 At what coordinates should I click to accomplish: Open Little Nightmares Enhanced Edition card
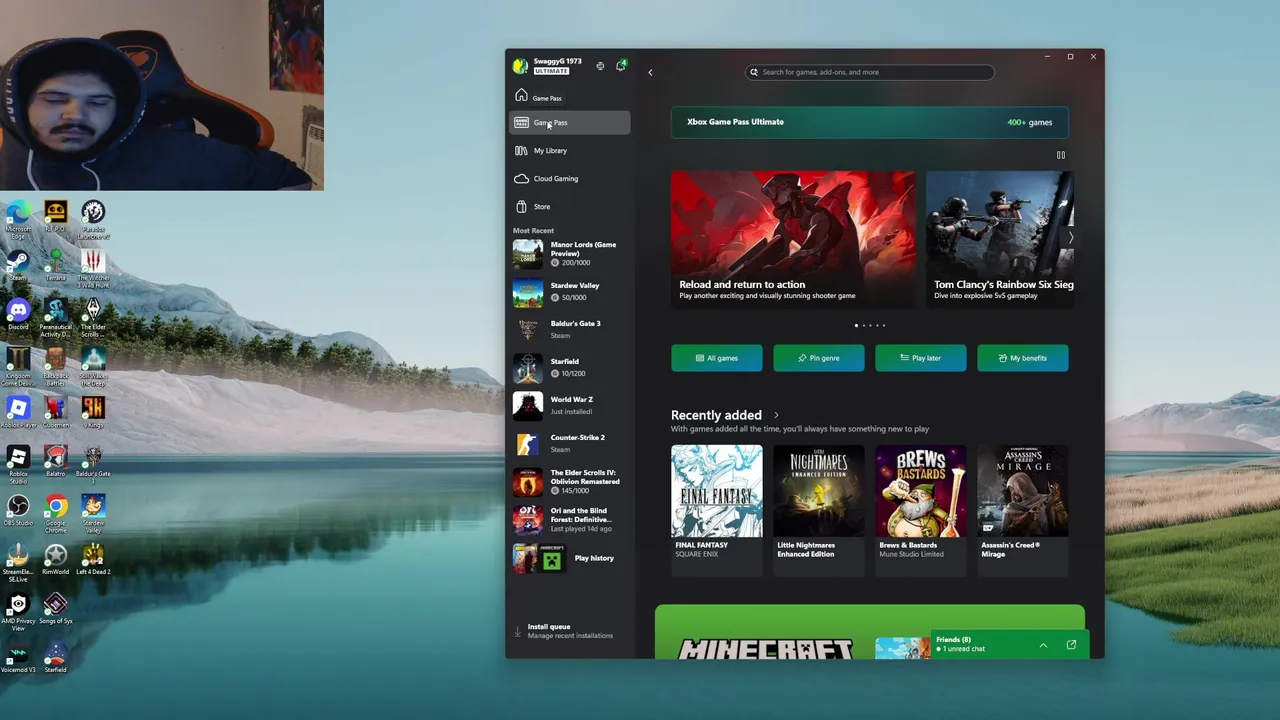819,510
